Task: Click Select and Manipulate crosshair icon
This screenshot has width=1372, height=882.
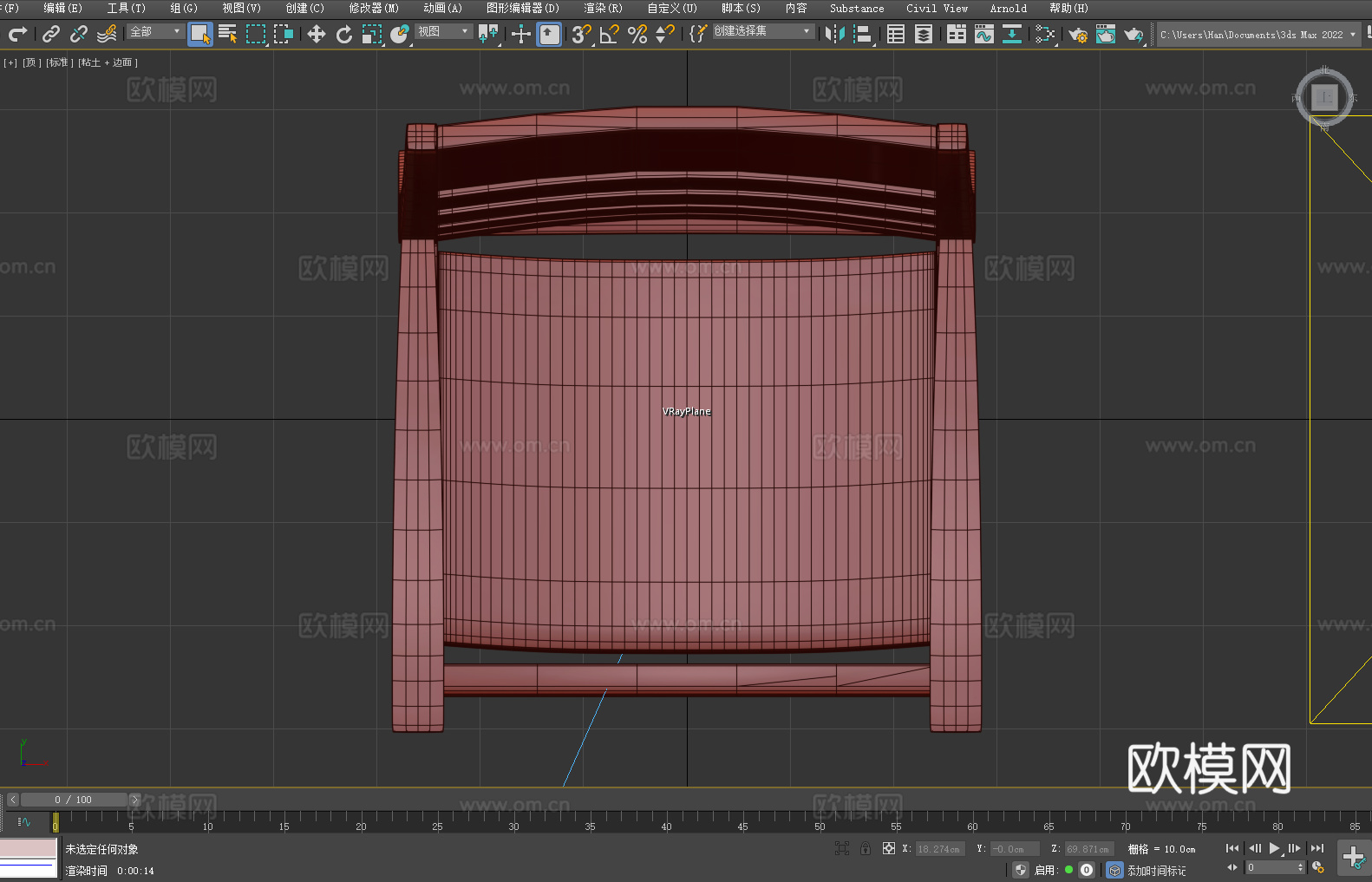Action: point(521,34)
